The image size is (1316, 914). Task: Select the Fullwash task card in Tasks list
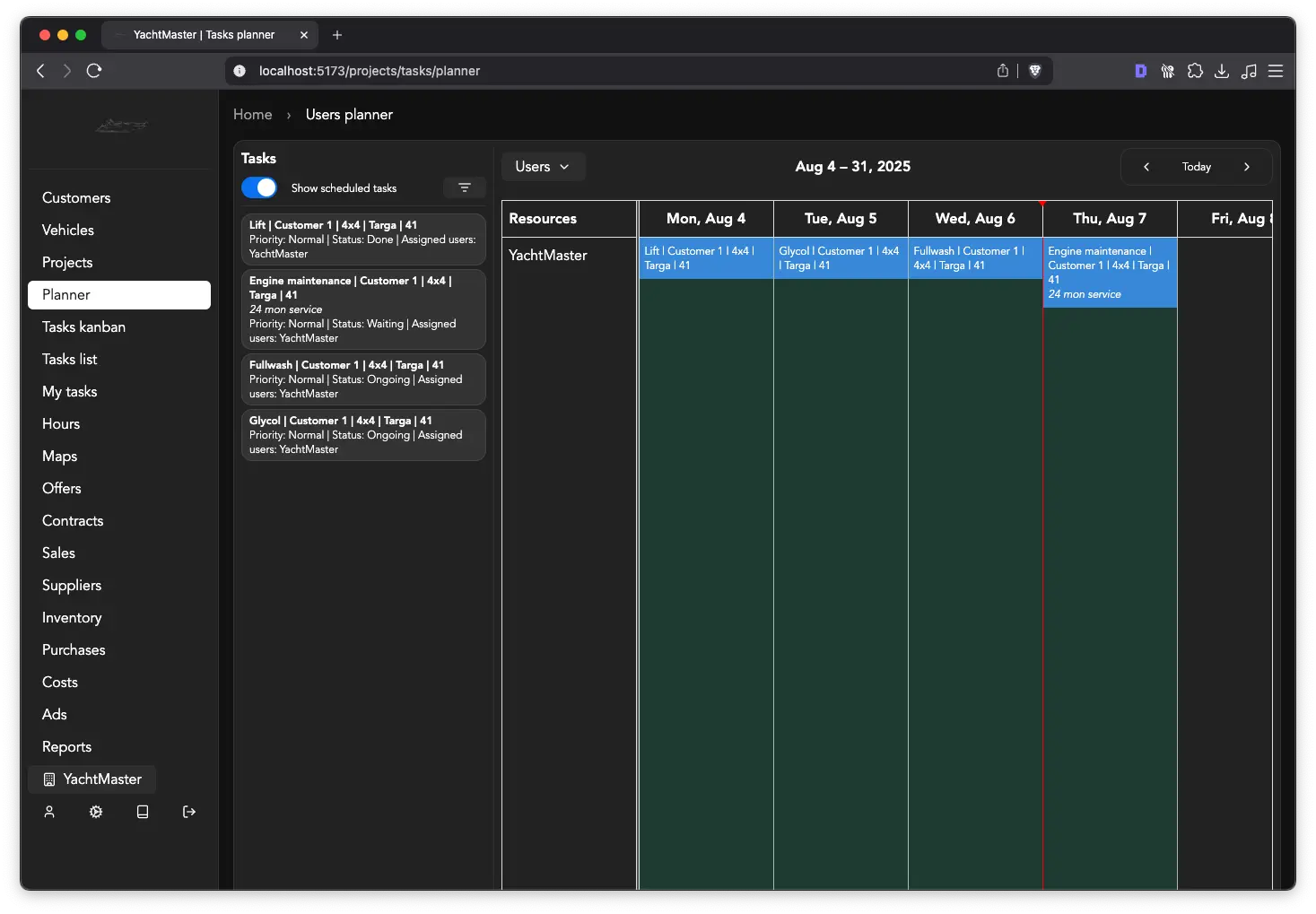click(x=363, y=379)
